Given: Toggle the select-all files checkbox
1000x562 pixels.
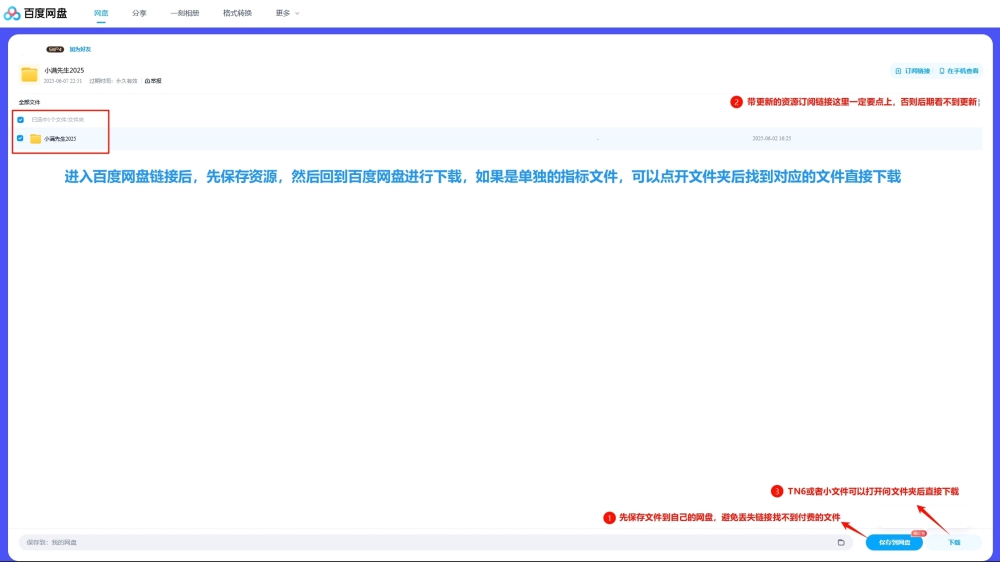Looking at the screenshot, I should click(20, 120).
